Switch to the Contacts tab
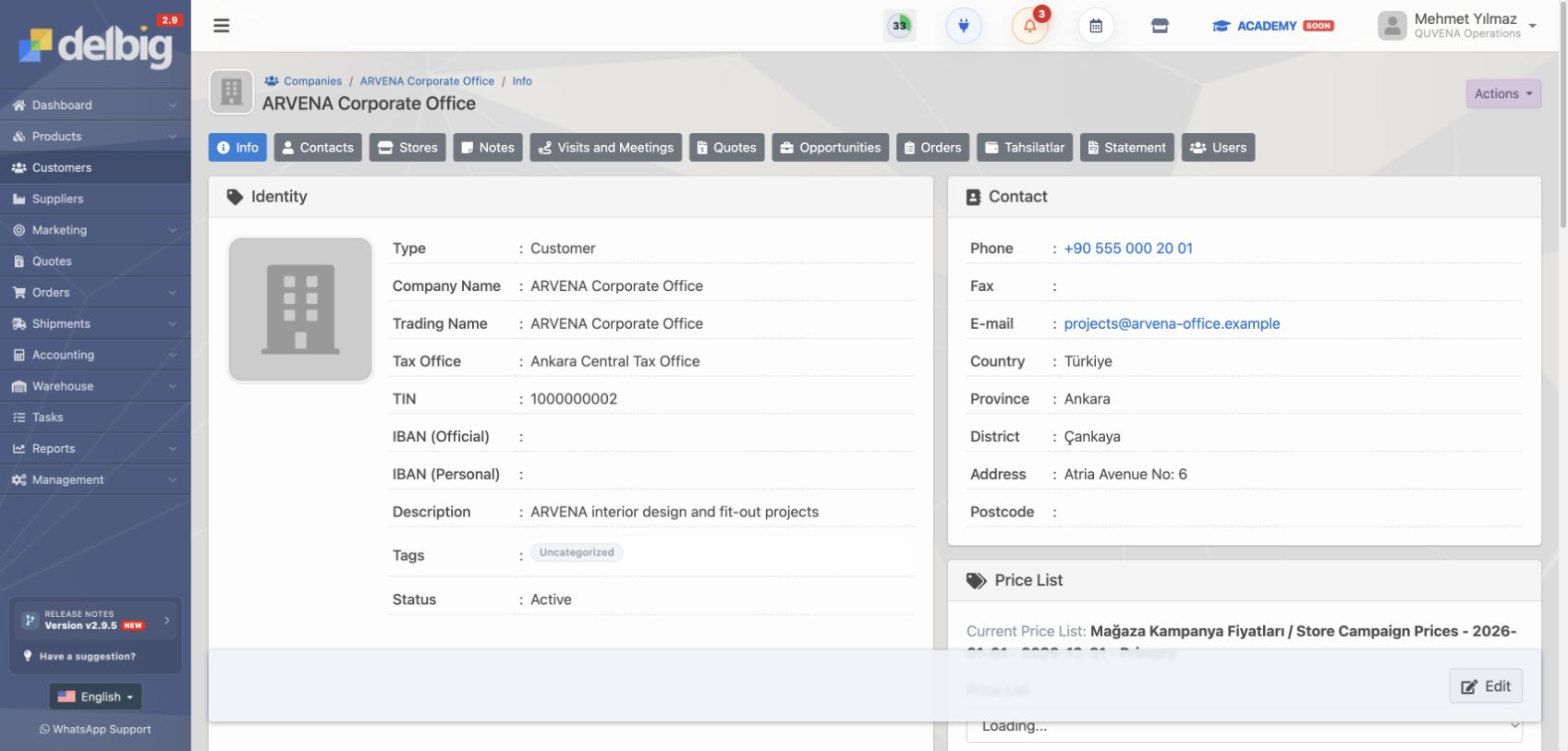1568x751 pixels. (x=318, y=148)
